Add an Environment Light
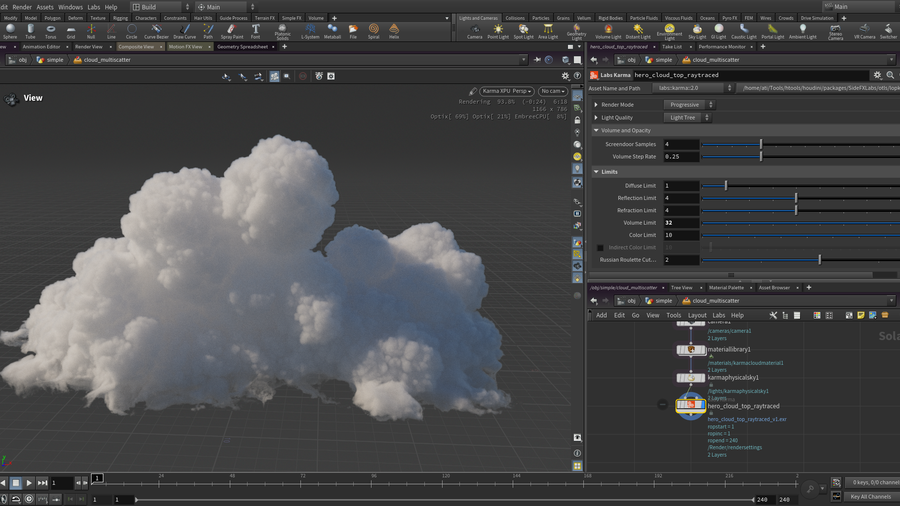Screen dimensions: 900x506 (x=669, y=31)
